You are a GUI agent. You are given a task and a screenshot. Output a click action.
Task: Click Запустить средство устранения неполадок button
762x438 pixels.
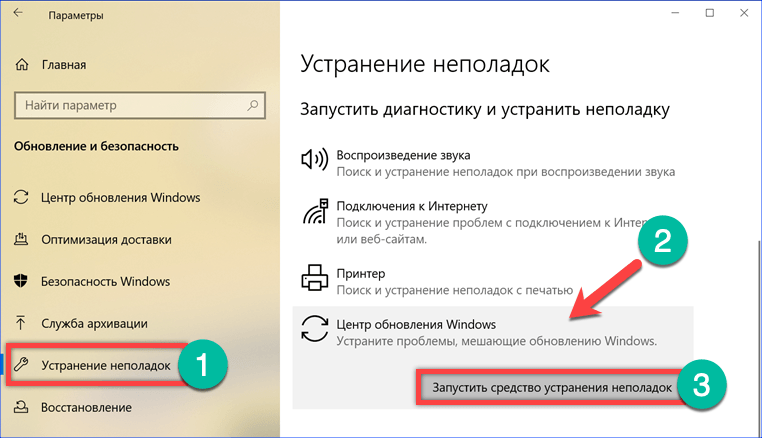click(x=552, y=387)
